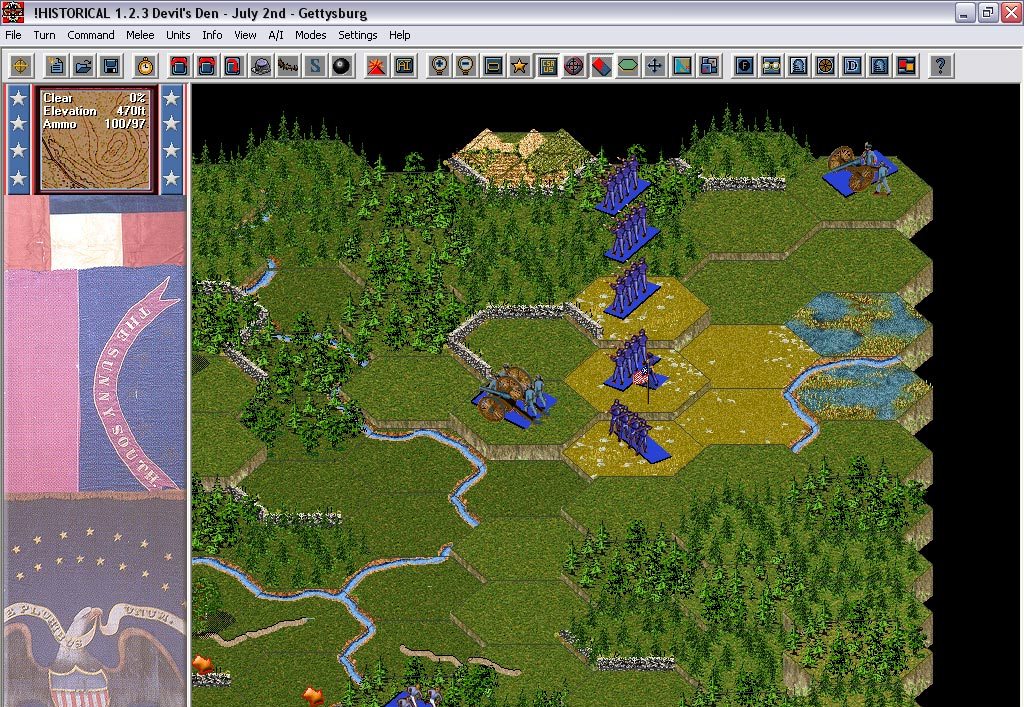Click the new scenario document icon
1024x707 pixels.
57,66
